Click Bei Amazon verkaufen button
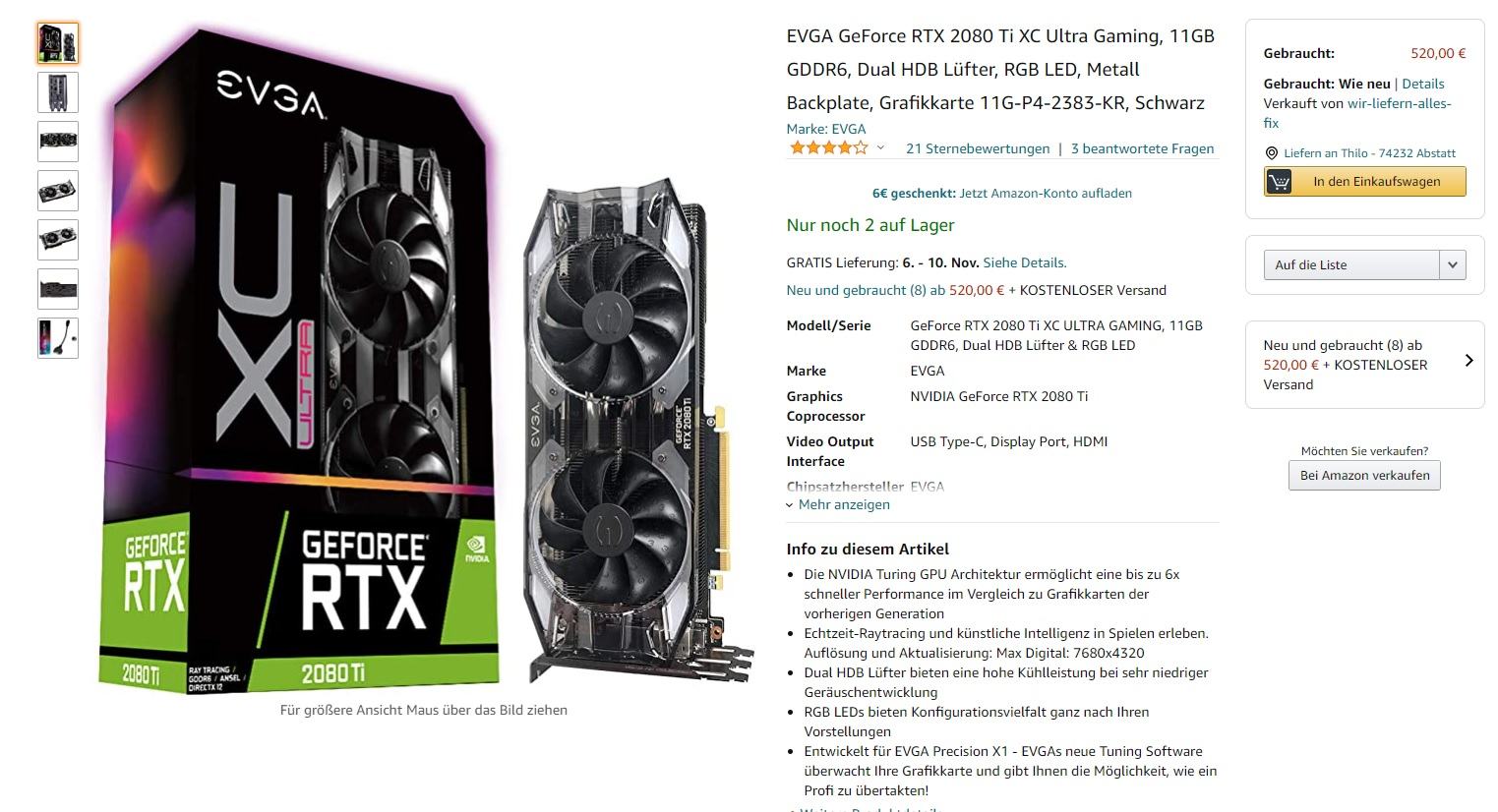Screen dimensions: 1498x812 (x=1364, y=476)
